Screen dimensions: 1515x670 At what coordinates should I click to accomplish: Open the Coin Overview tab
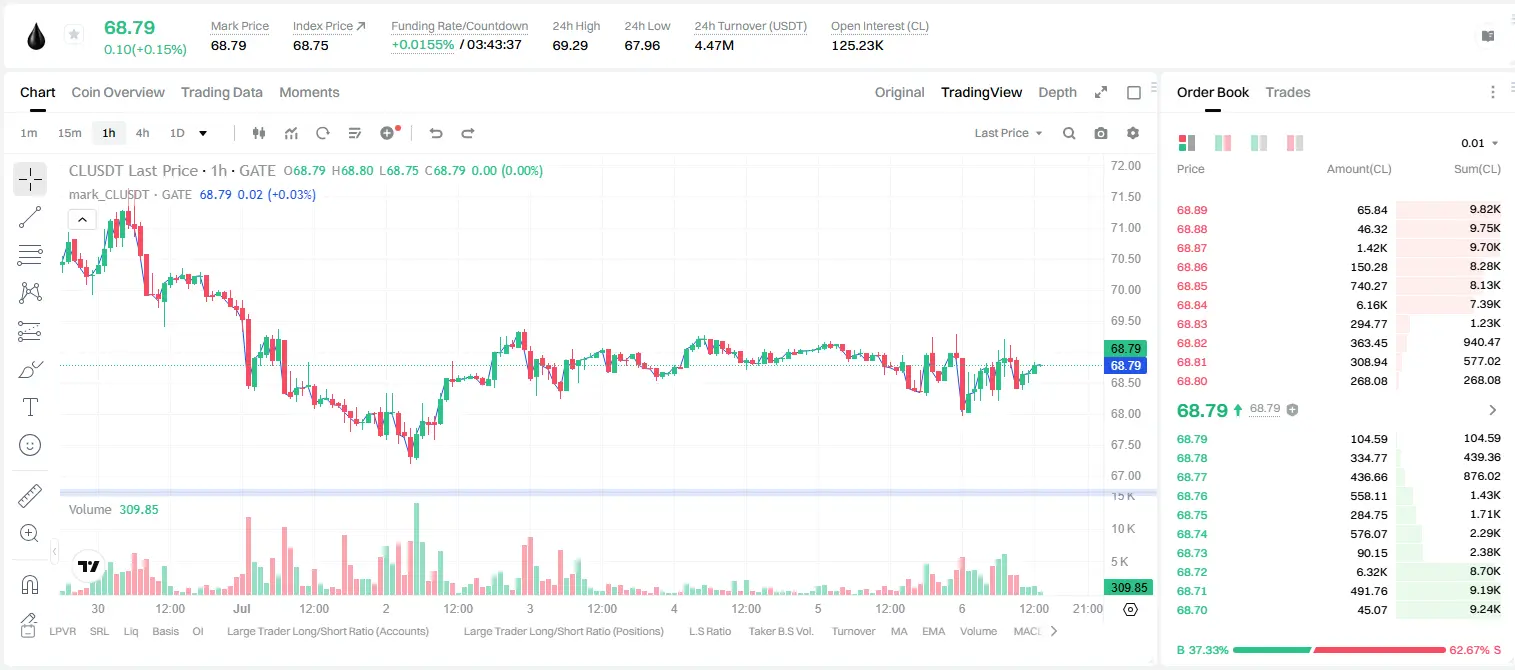[x=118, y=92]
